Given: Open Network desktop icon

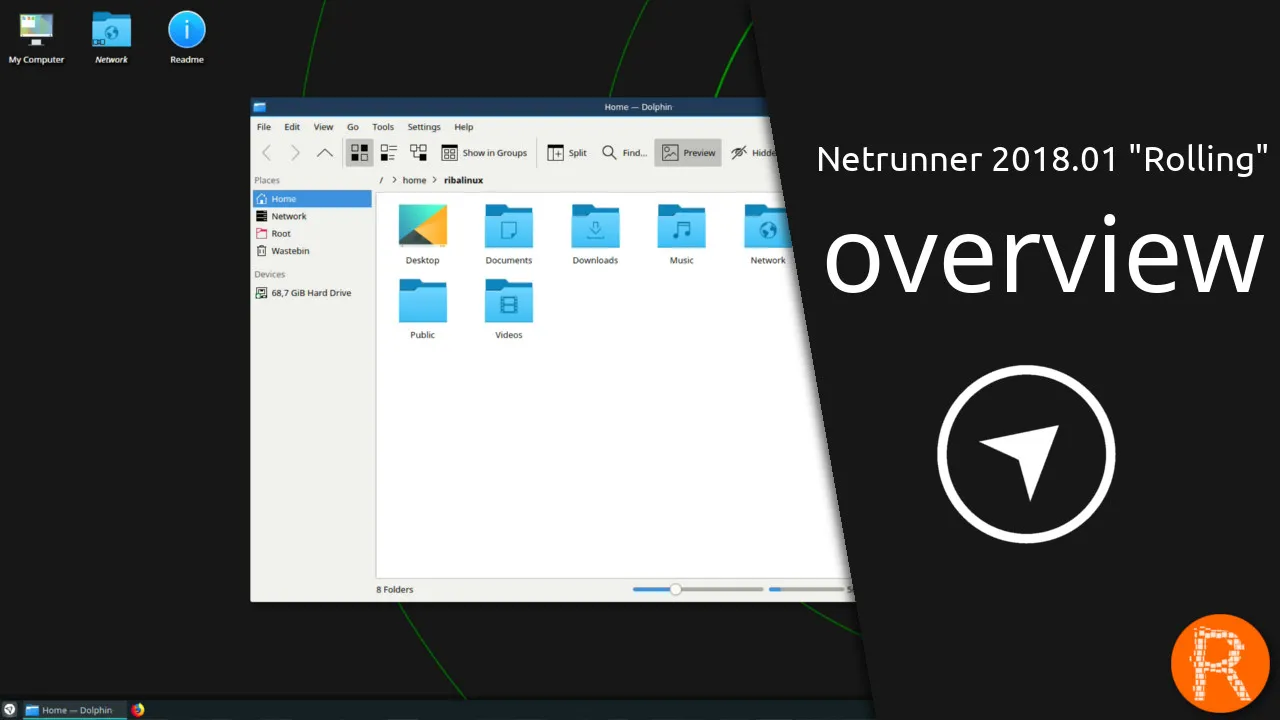Looking at the screenshot, I should pos(111,38).
